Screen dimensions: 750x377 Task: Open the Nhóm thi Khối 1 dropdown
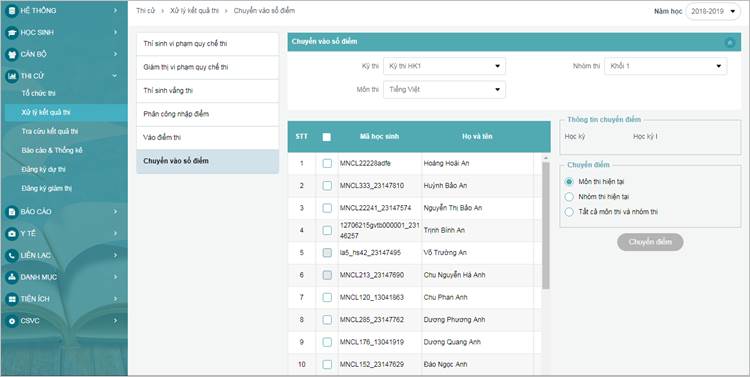click(666, 66)
